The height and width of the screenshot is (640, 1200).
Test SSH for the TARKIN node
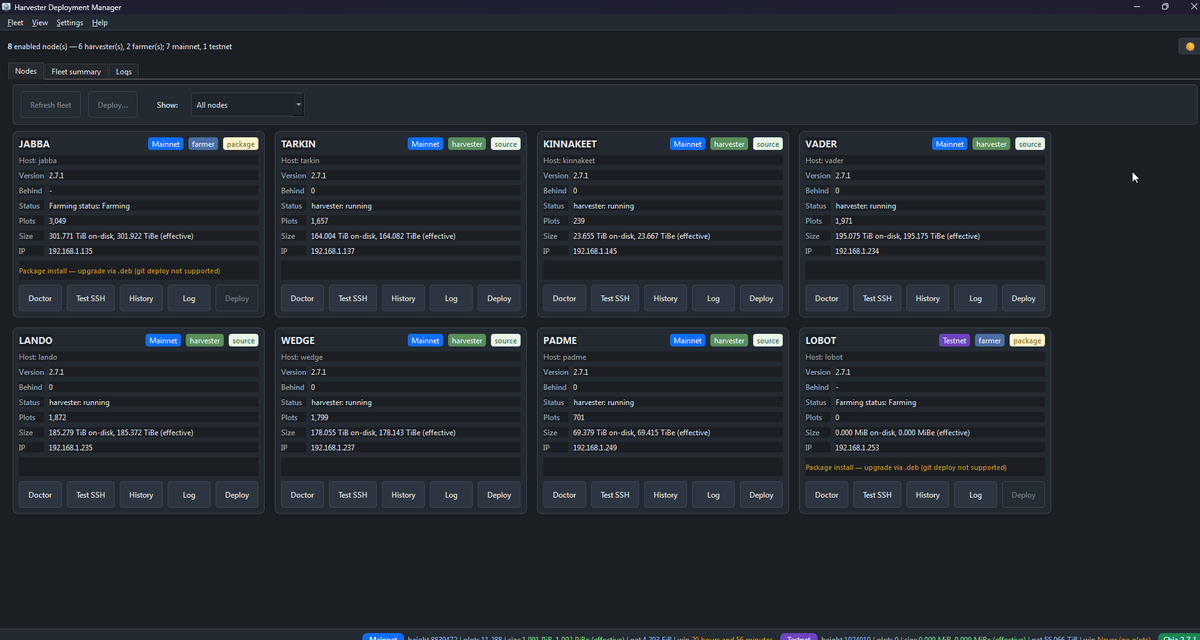click(x=352, y=298)
